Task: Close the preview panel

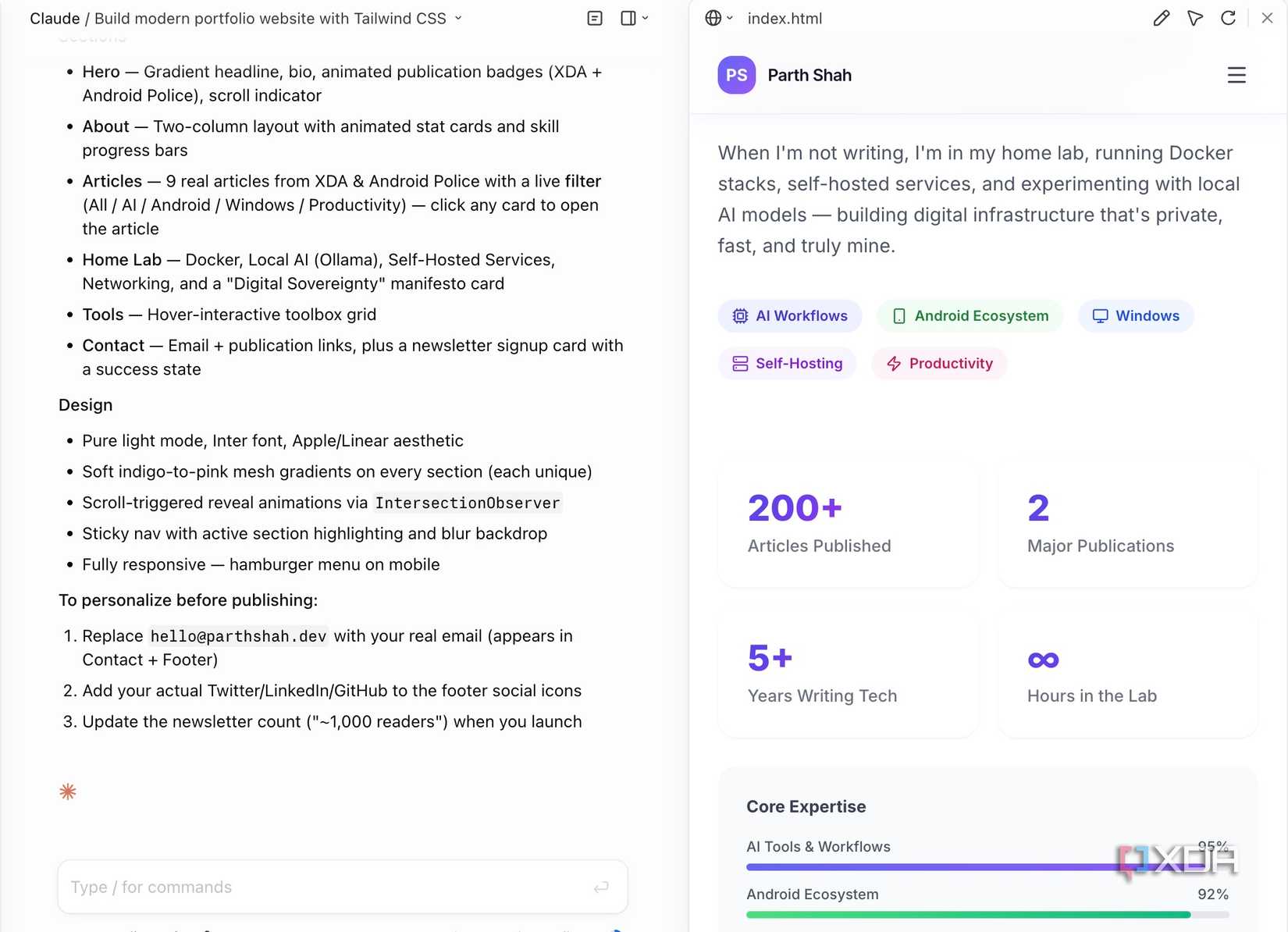Action: point(1267,18)
